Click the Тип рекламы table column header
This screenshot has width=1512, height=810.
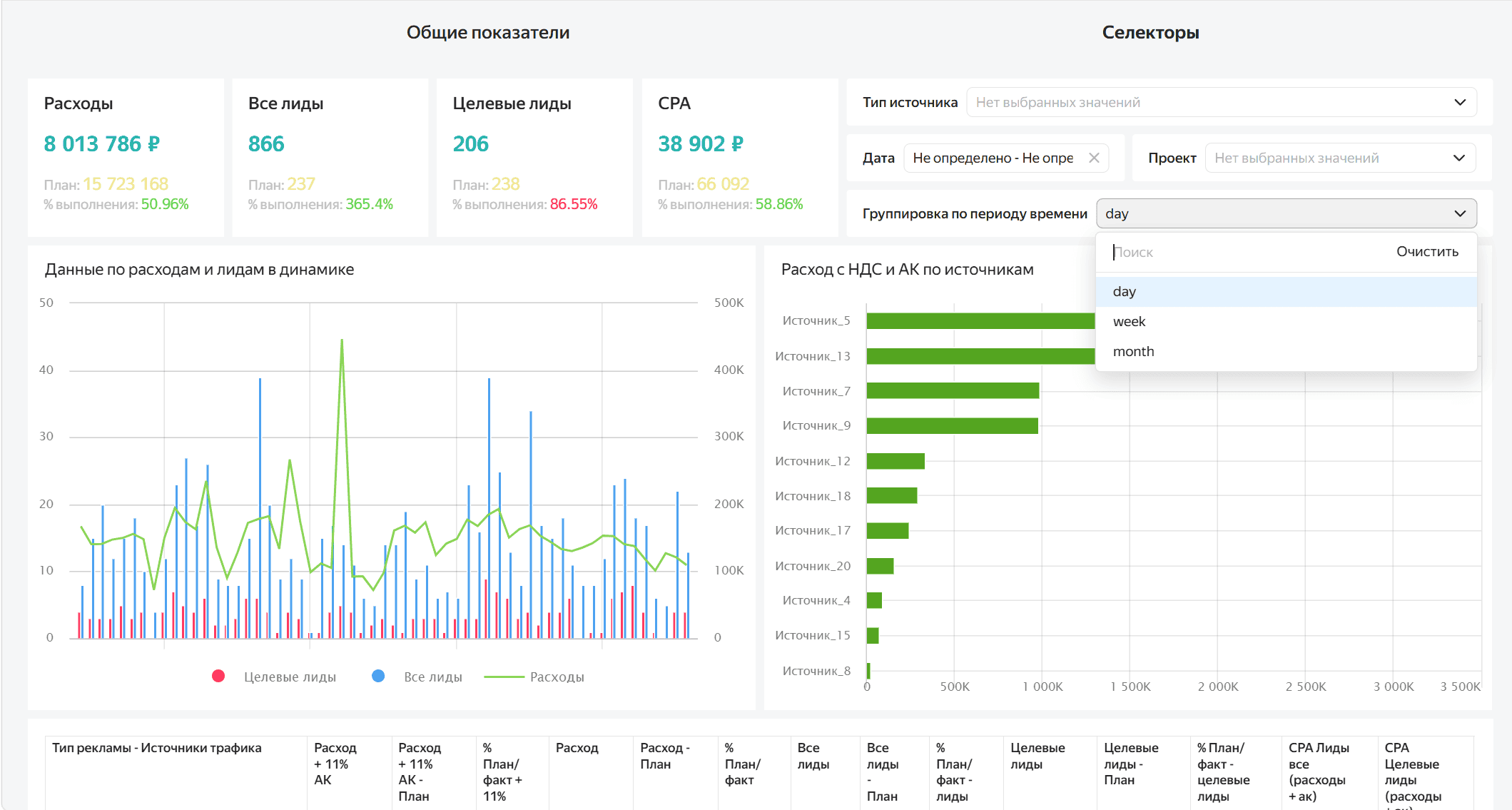(157, 748)
